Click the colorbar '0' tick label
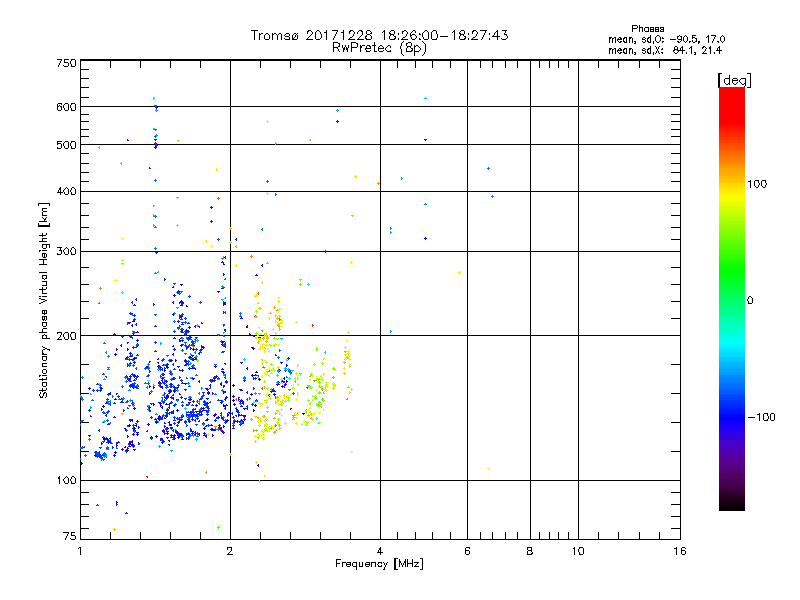 [749, 301]
